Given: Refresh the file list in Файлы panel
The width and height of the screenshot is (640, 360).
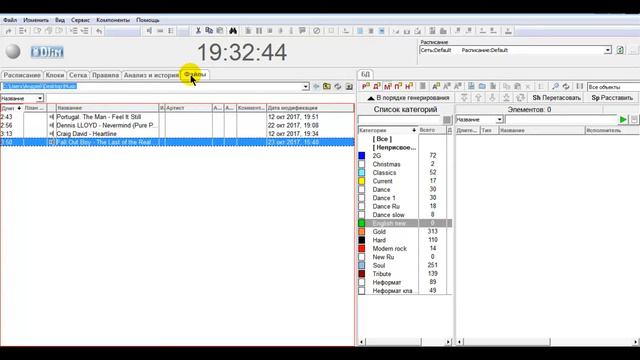Looking at the screenshot, I should (338, 87).
